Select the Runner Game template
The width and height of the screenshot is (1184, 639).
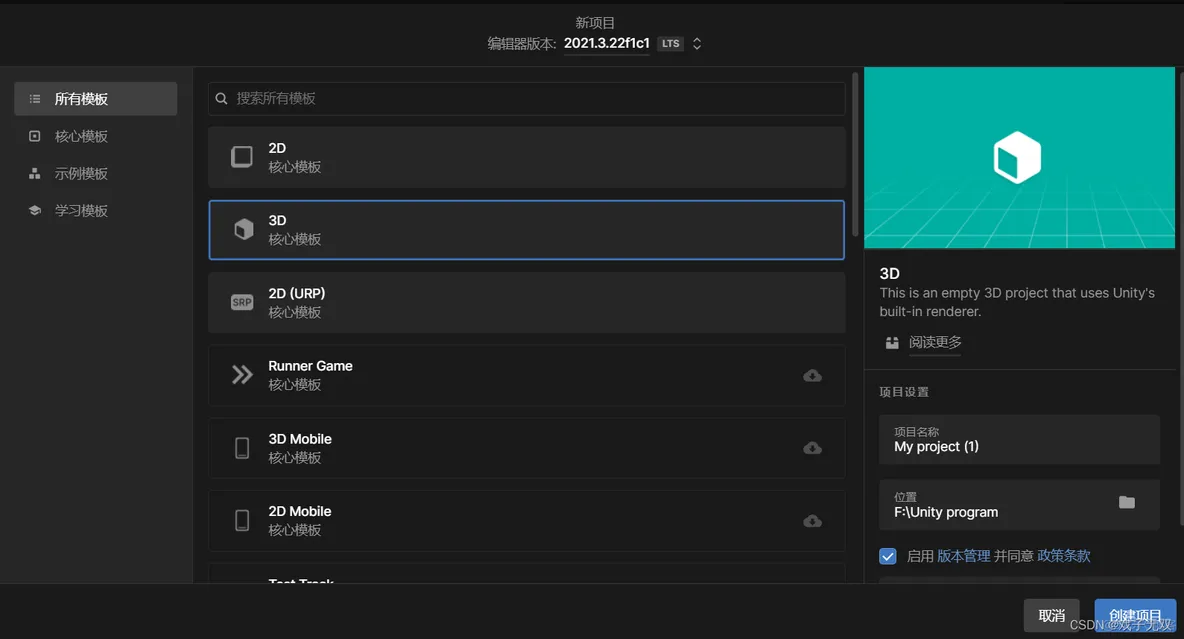[526, 375]
